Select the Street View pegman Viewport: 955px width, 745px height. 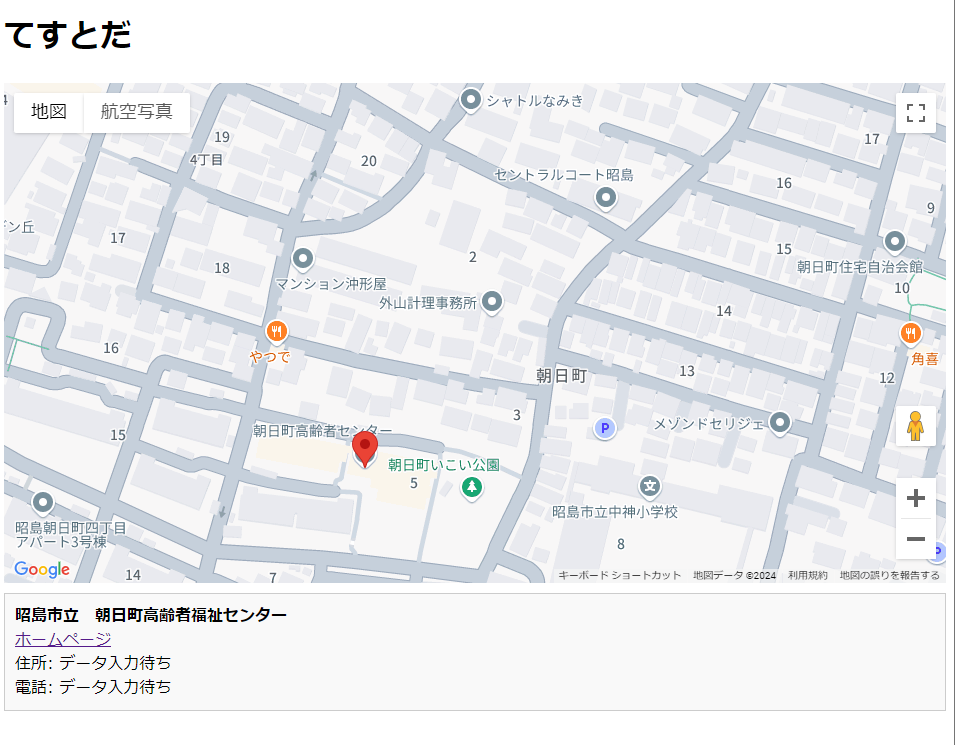pyautogui.click(x=915, y=426)
